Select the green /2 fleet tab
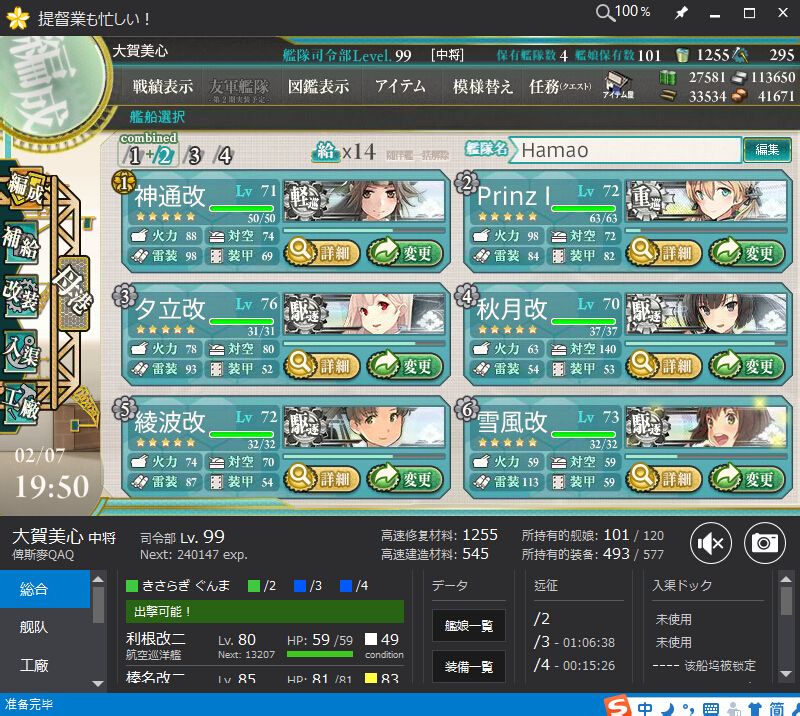 pos(262,585)
